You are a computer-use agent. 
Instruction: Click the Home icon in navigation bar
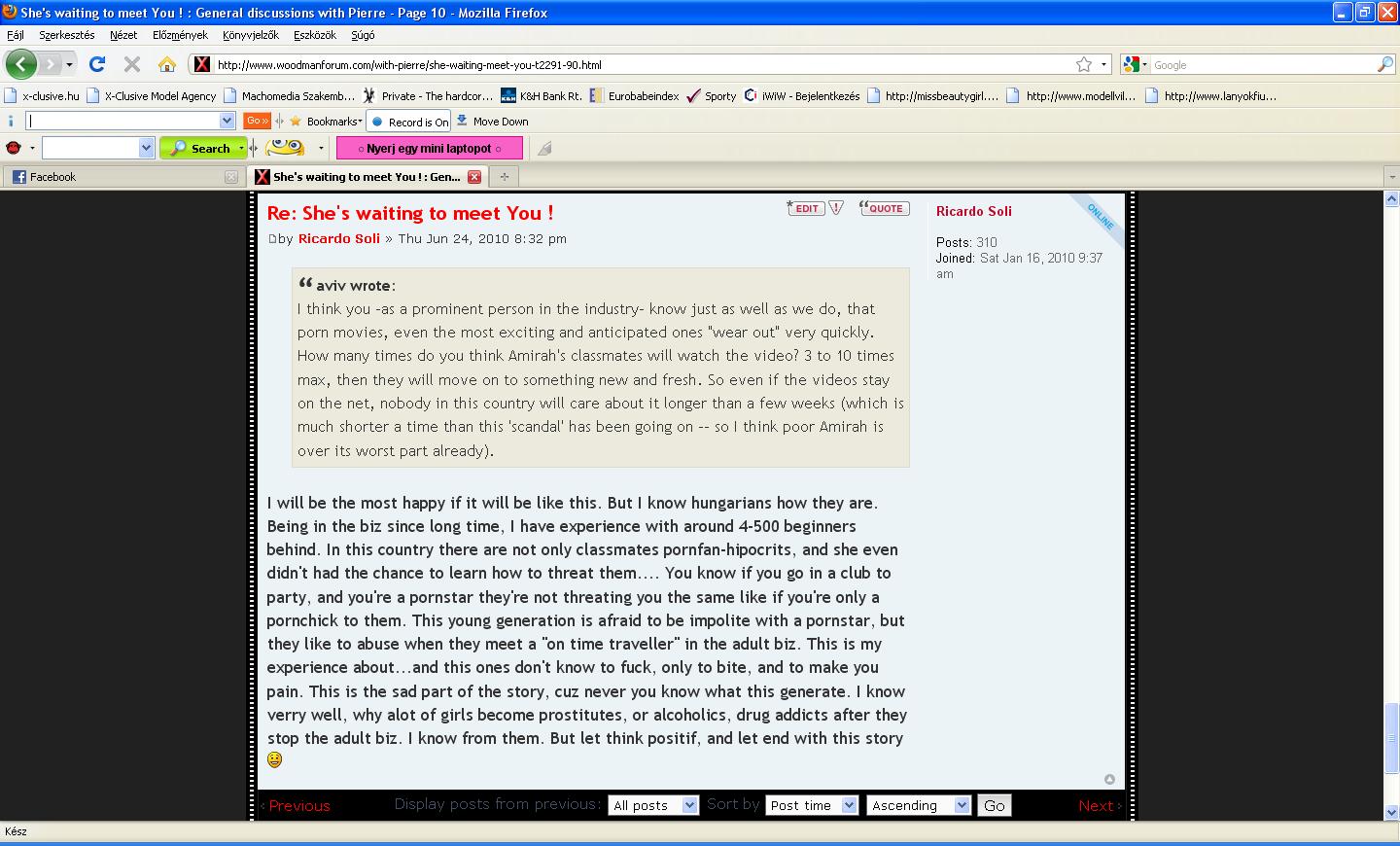(x=167, y=64)
